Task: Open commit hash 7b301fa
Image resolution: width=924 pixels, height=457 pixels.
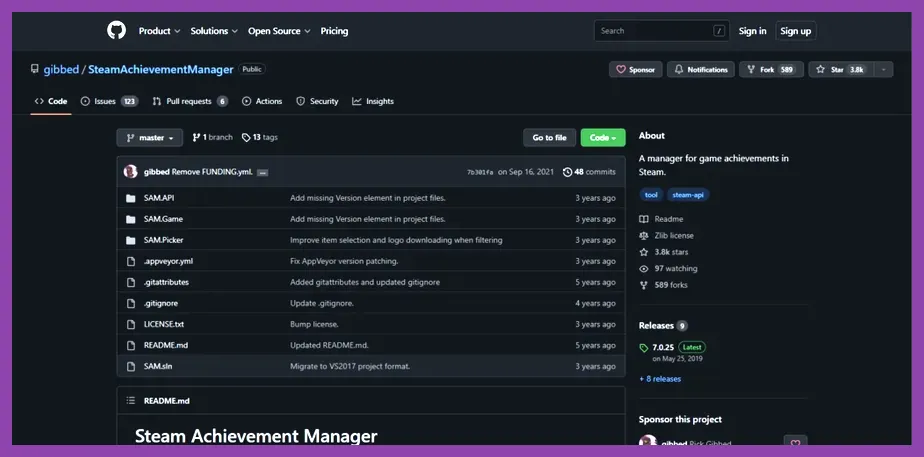Action: [x=480, y=173]
